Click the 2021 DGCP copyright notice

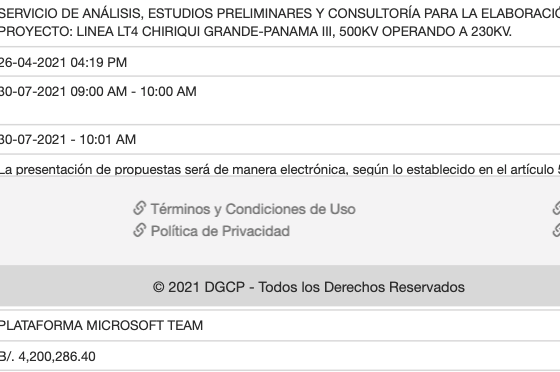pos(309,287)
